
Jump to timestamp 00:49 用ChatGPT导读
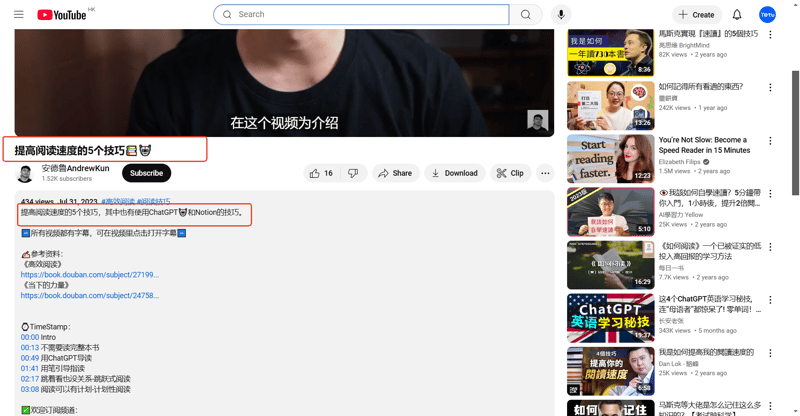(30, 358)
